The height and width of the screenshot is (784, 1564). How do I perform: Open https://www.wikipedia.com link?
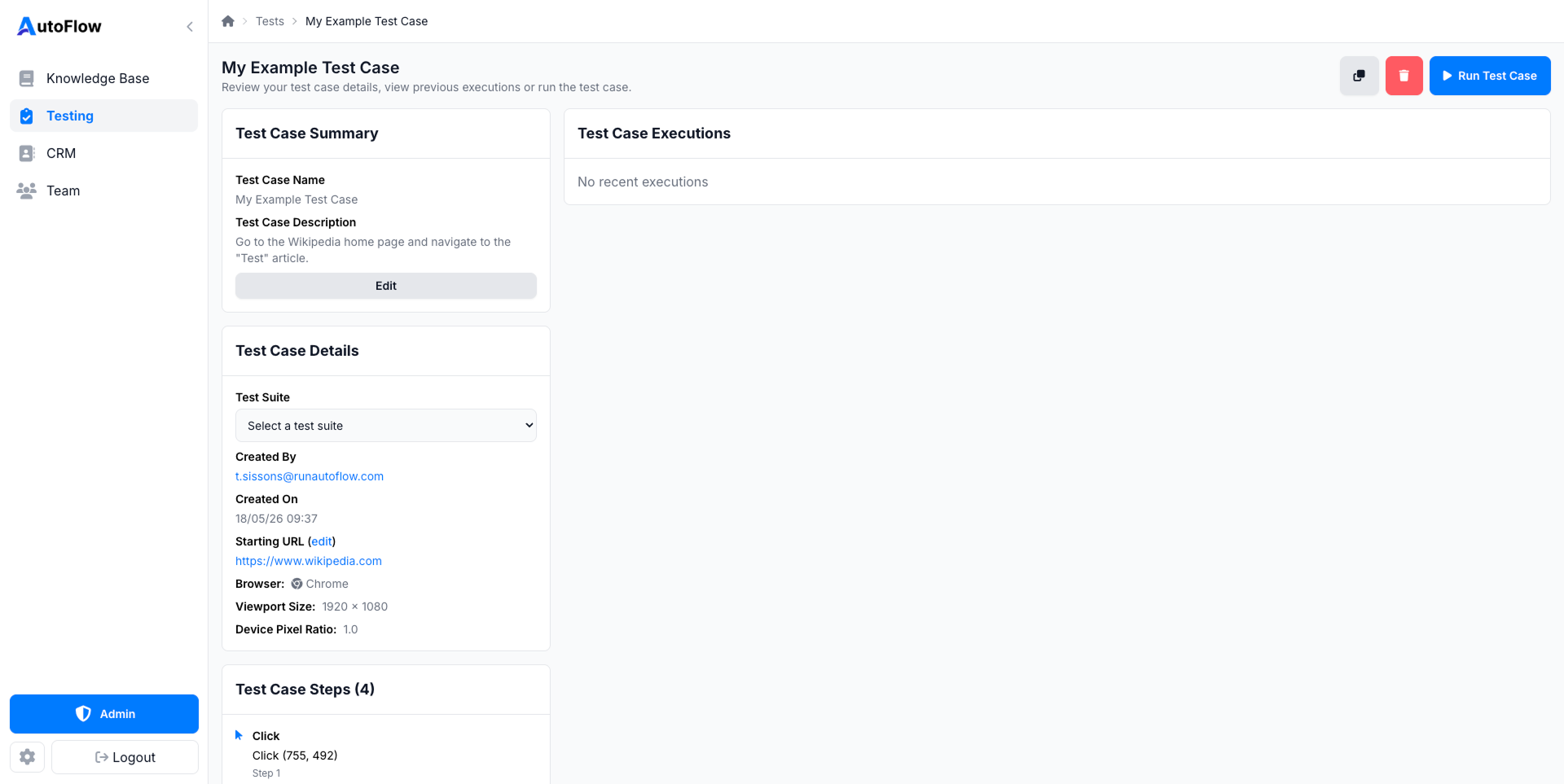[309, 561]
